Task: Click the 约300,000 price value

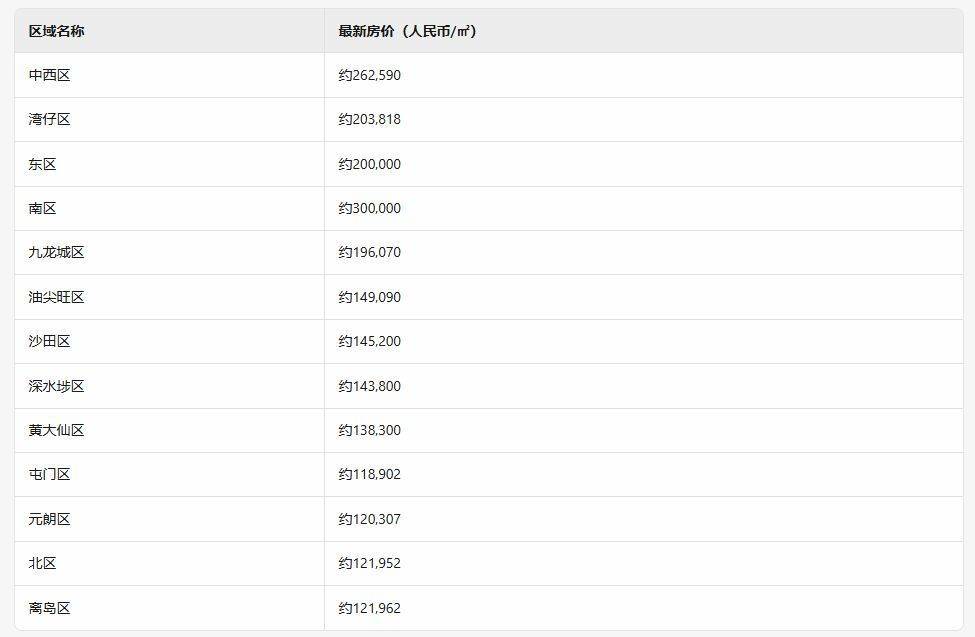Action: (x=370, y=208)
